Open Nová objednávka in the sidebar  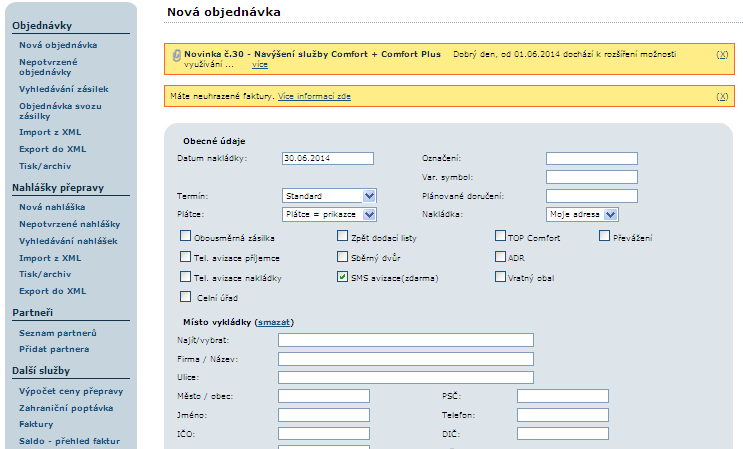[58, 45]
